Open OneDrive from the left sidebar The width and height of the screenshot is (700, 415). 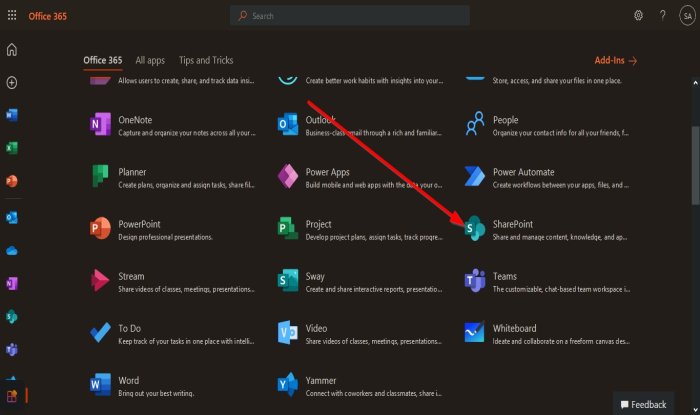point(12,251)
